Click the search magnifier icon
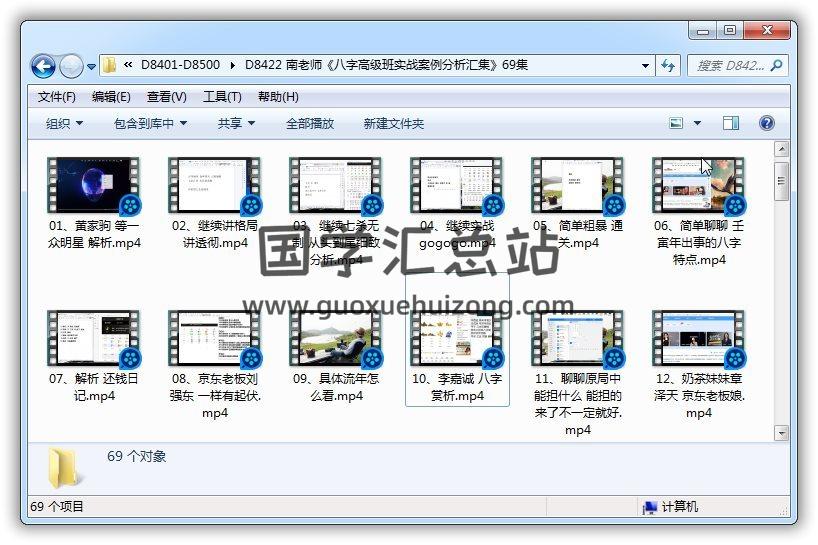The width and height of the screenshot is (818, 545). tap(776, 66)
